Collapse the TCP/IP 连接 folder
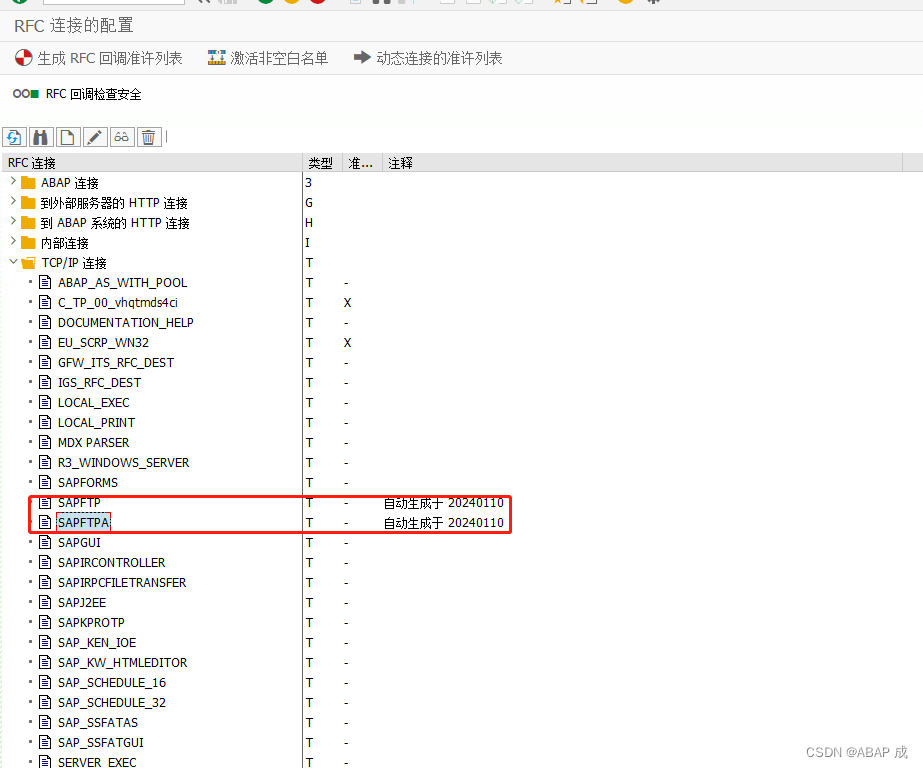Image resolution: width=923 pixels, height=768 pixels. (13, 262)
